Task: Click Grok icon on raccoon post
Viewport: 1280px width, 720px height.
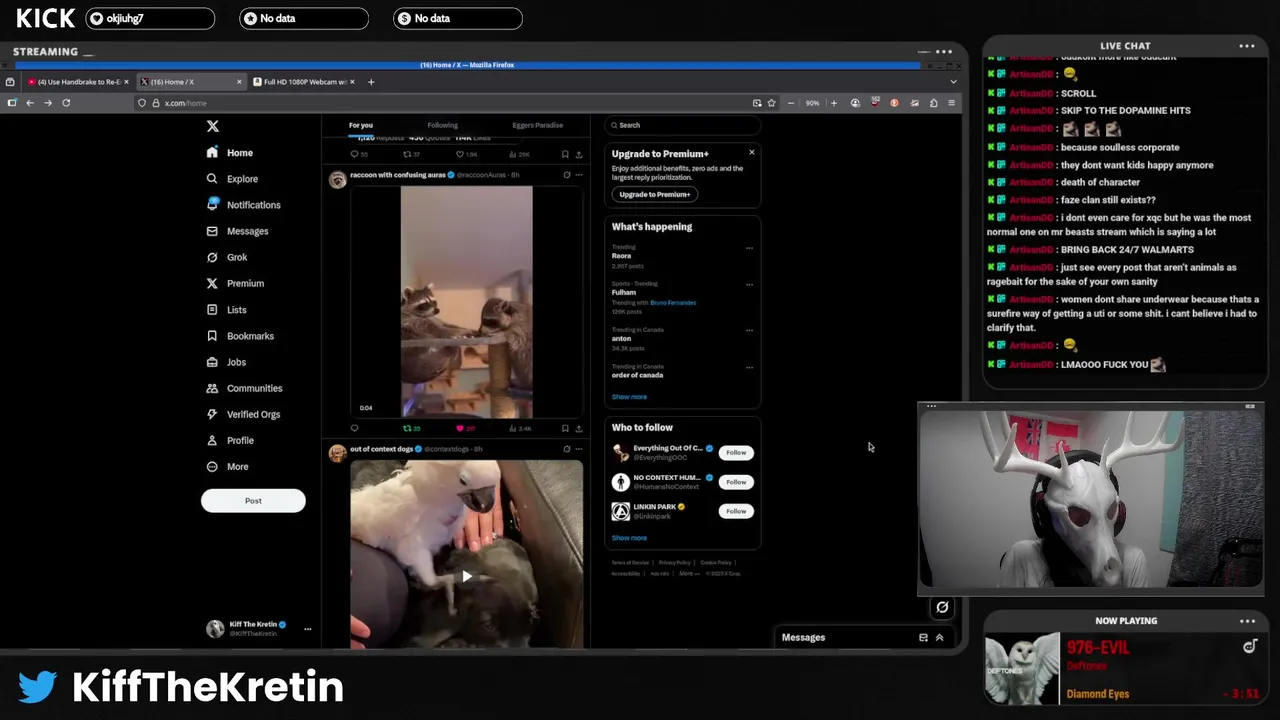Action: (566, 175)
